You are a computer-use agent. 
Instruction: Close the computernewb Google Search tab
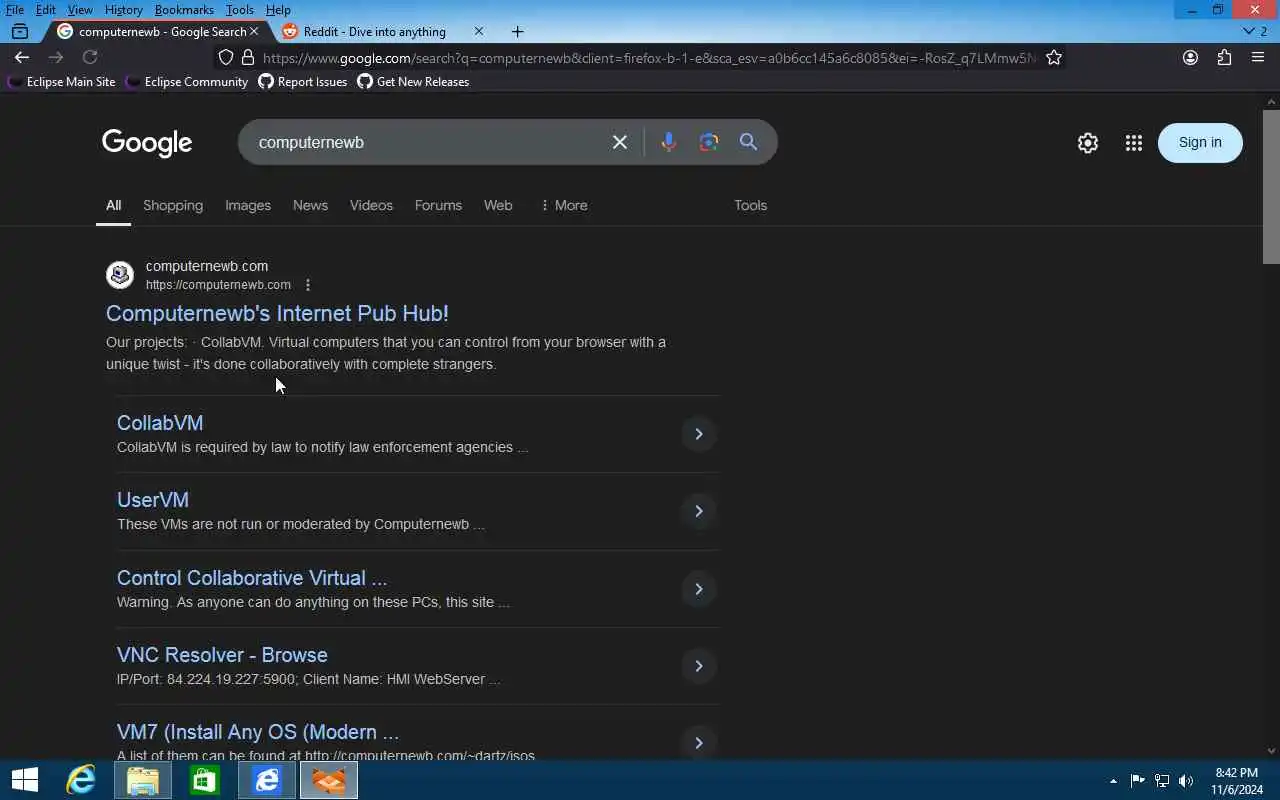pyautogui.click(x=253, y=31)
